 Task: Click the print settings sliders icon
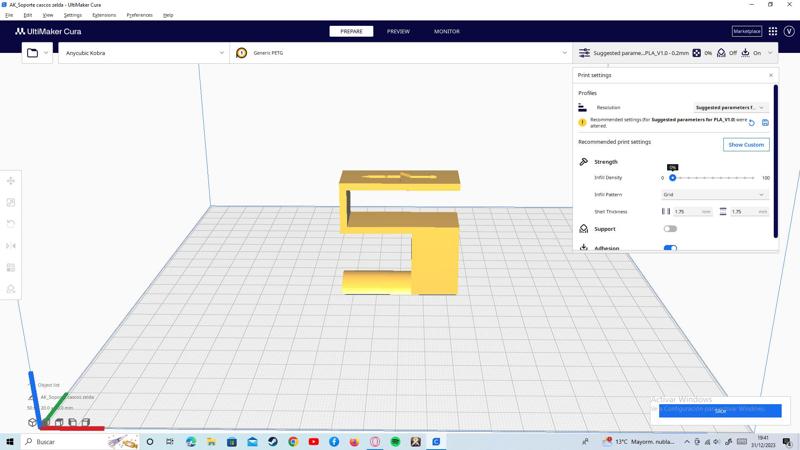tap(584, 53)
